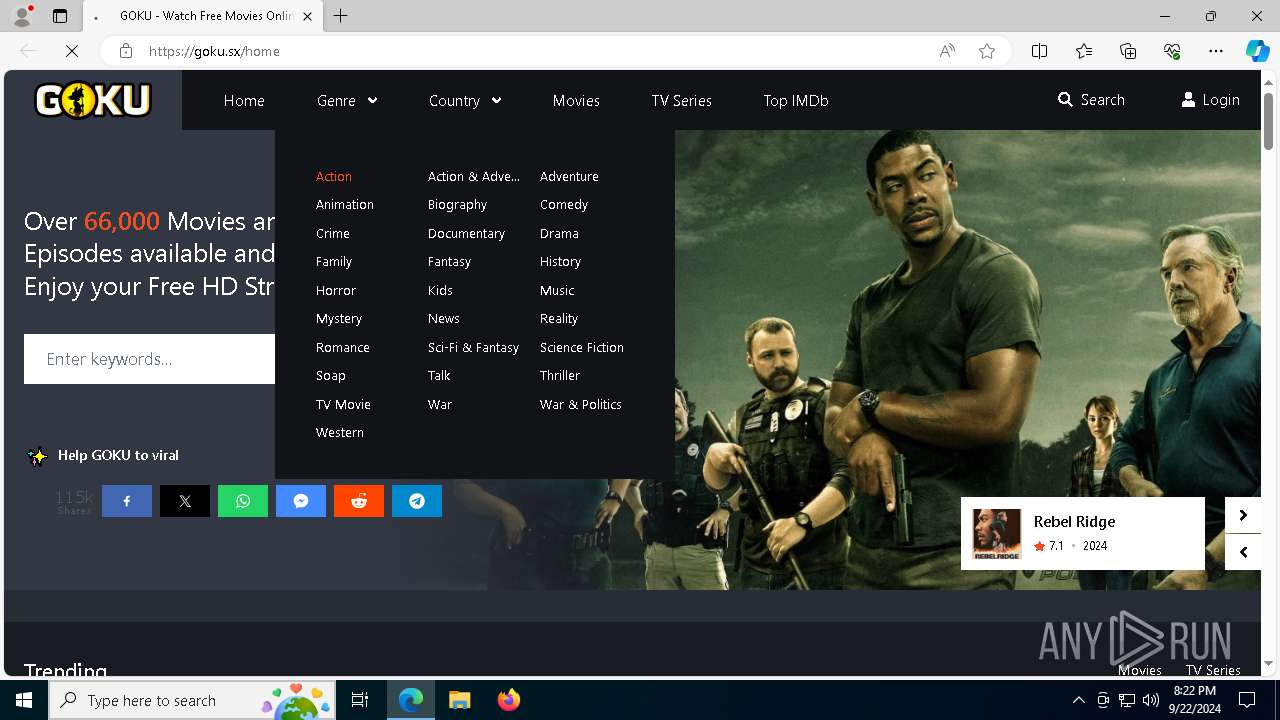Viewport: 1280px width, 720px height.
Task: Open TV Series menu item
Action: click(682, 100)
